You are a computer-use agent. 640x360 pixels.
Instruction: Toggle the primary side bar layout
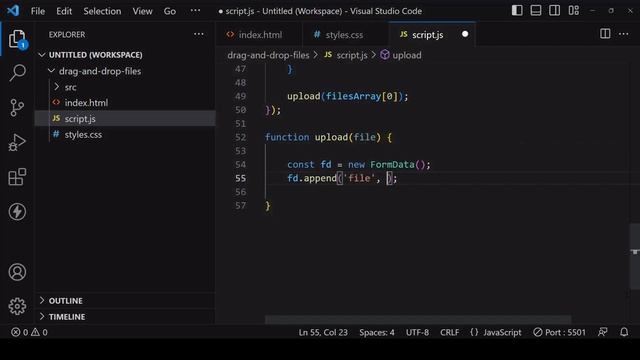517,10
